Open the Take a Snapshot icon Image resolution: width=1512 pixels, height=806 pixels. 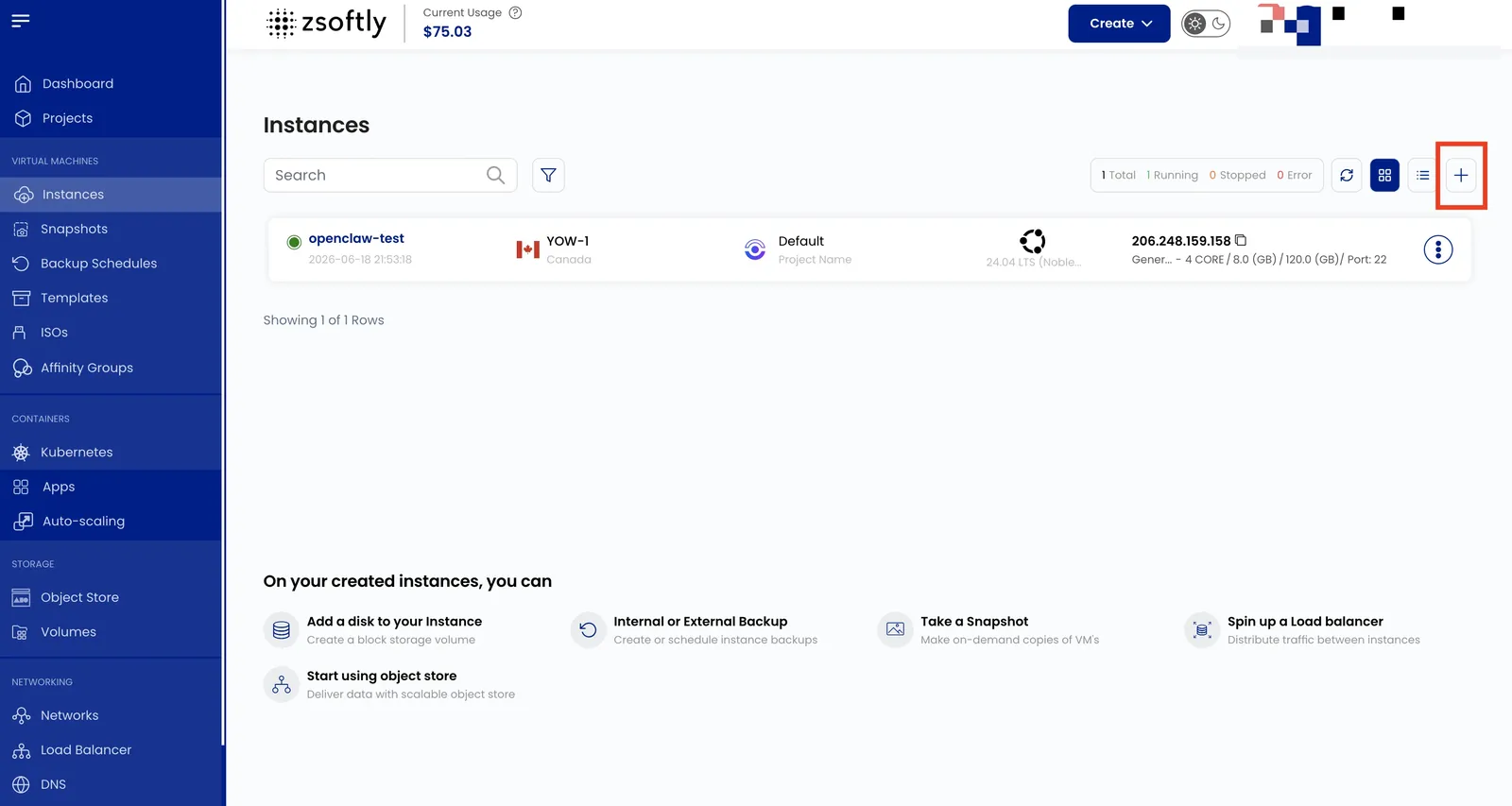(895, 629)
